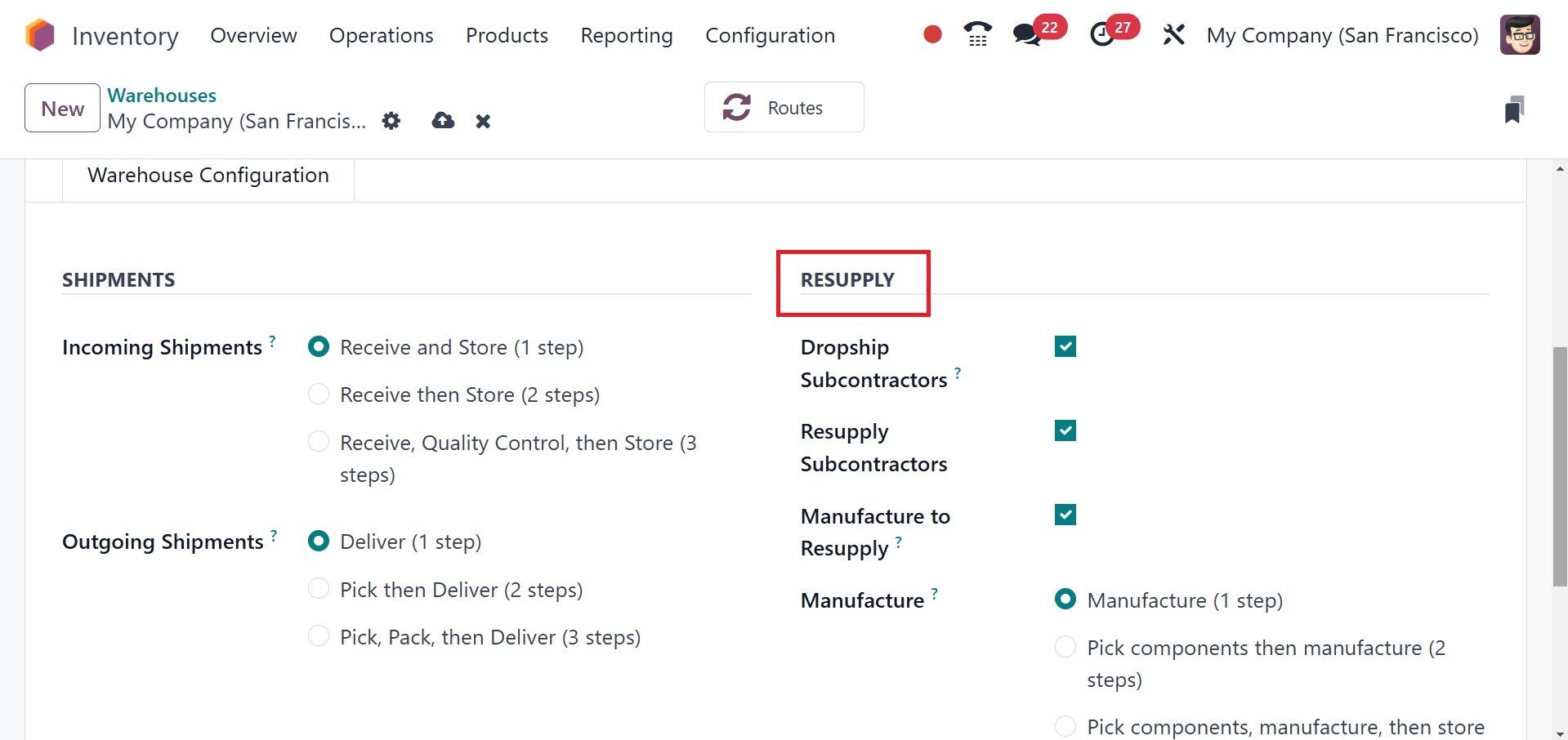1568x740 pixels.
Task: Open the user avatar menu
Action: click(1520, 35)
